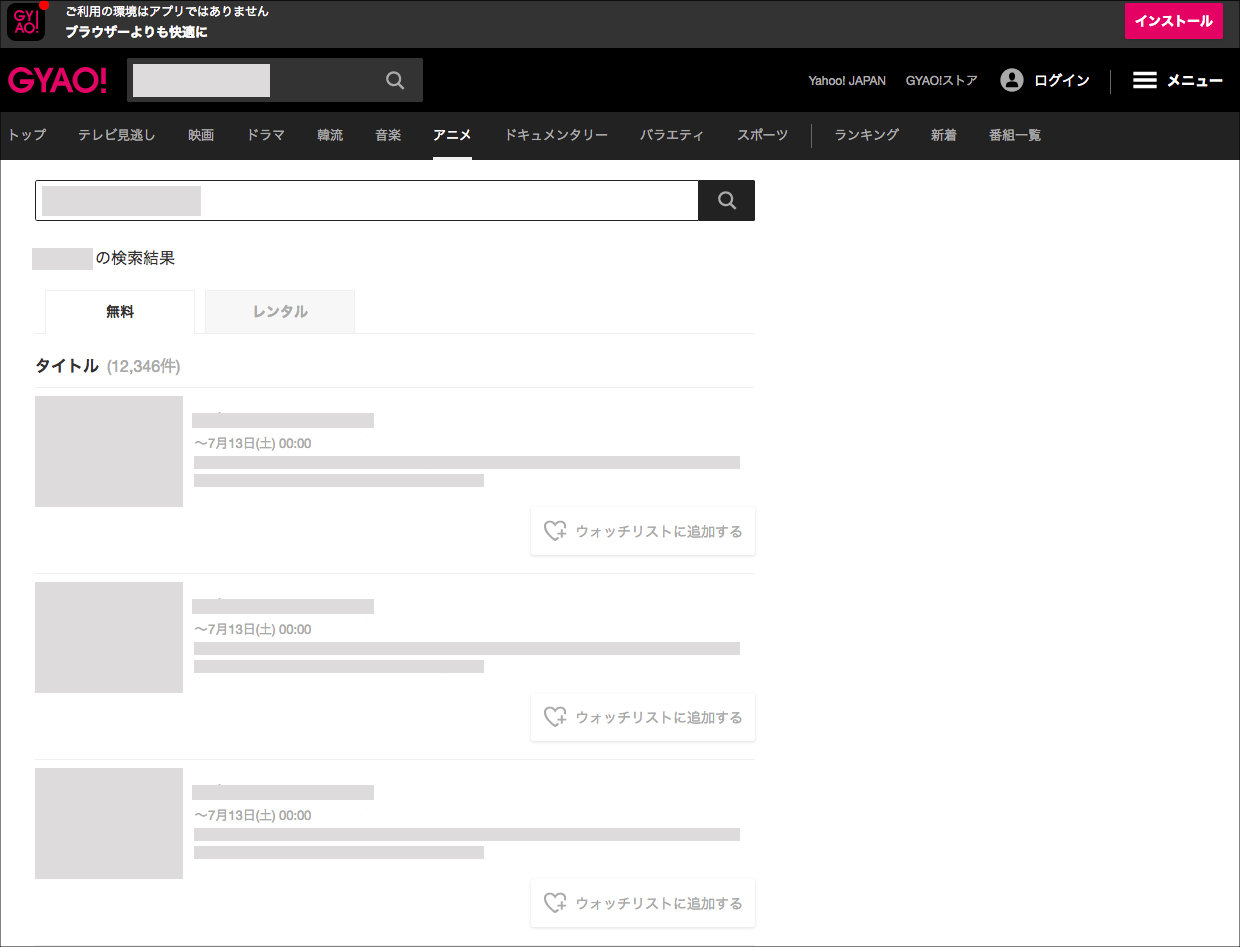This screenshot has height=947, width=1240.
Task: Open the hamburger メニュー icon
Action: pos(1143,80)
